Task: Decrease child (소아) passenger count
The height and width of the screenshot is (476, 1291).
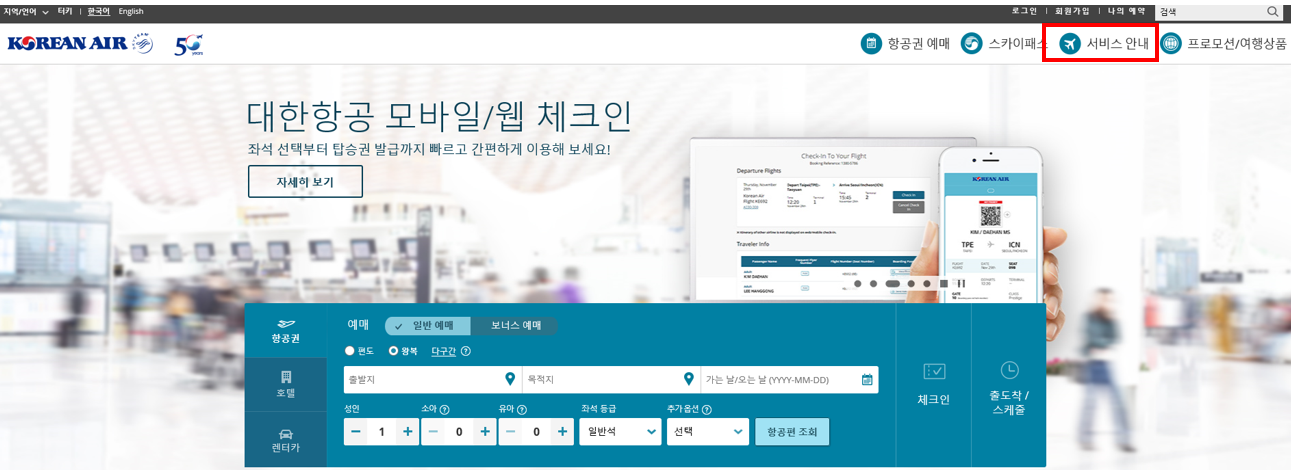Action: click(x=433, y=432)
